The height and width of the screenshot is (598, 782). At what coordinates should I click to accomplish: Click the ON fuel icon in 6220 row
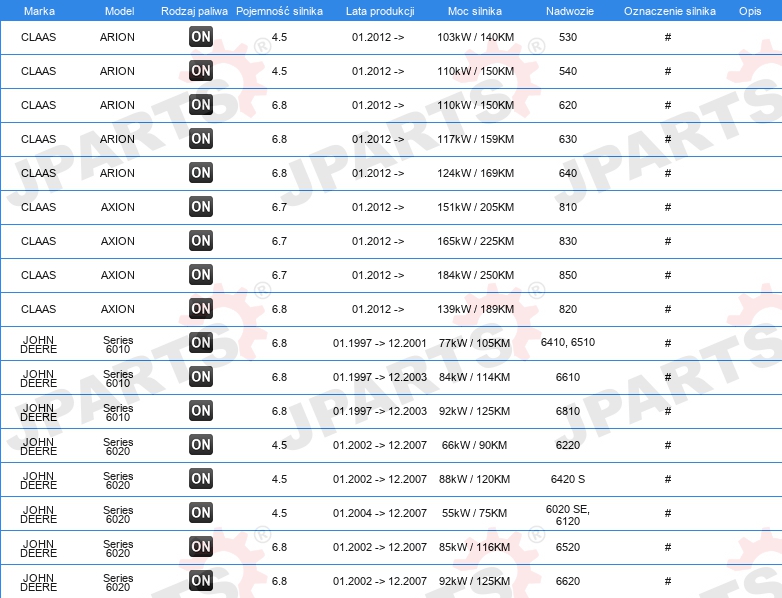click(x=201, y=444)
